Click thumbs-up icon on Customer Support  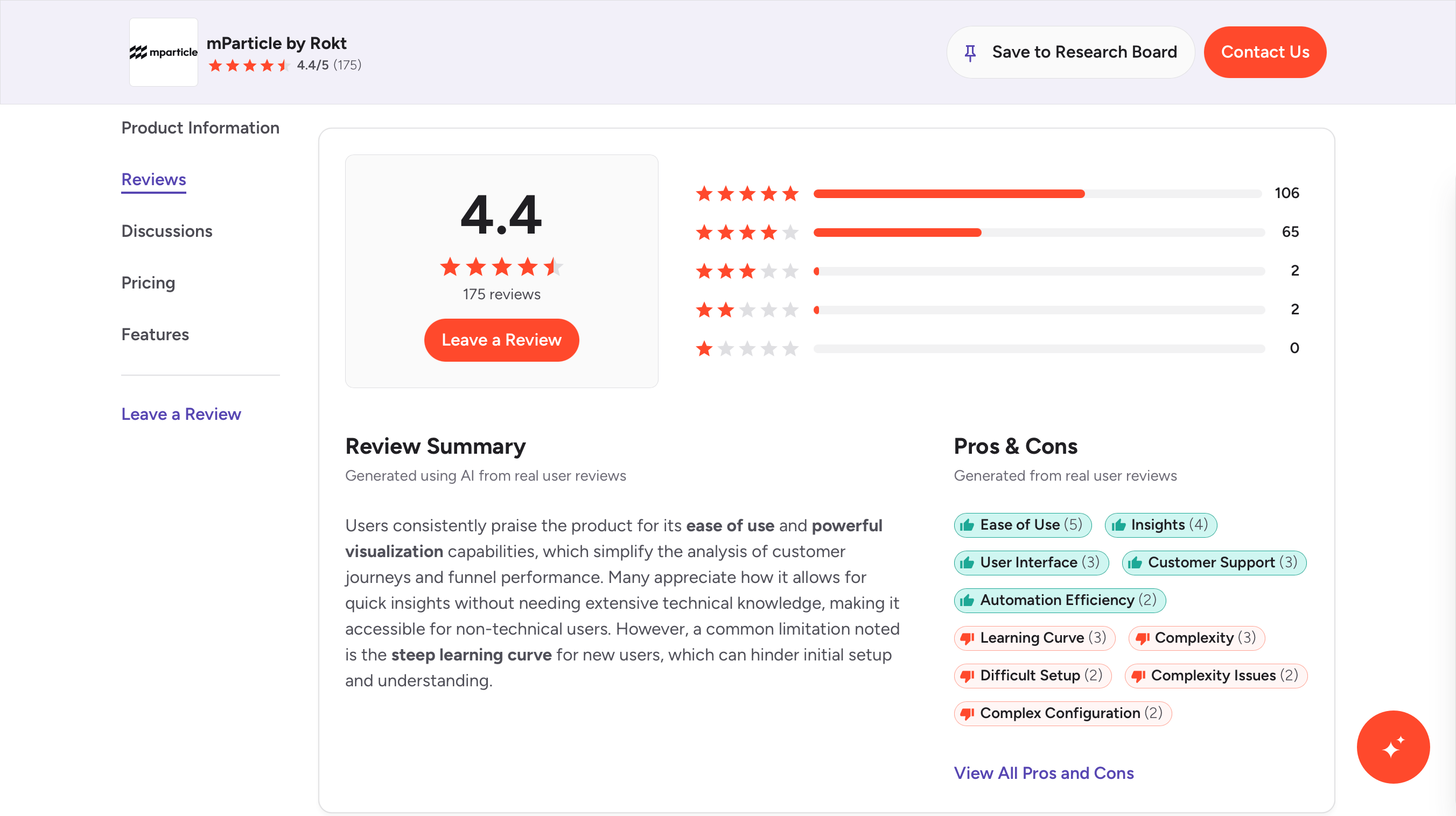1135,563
